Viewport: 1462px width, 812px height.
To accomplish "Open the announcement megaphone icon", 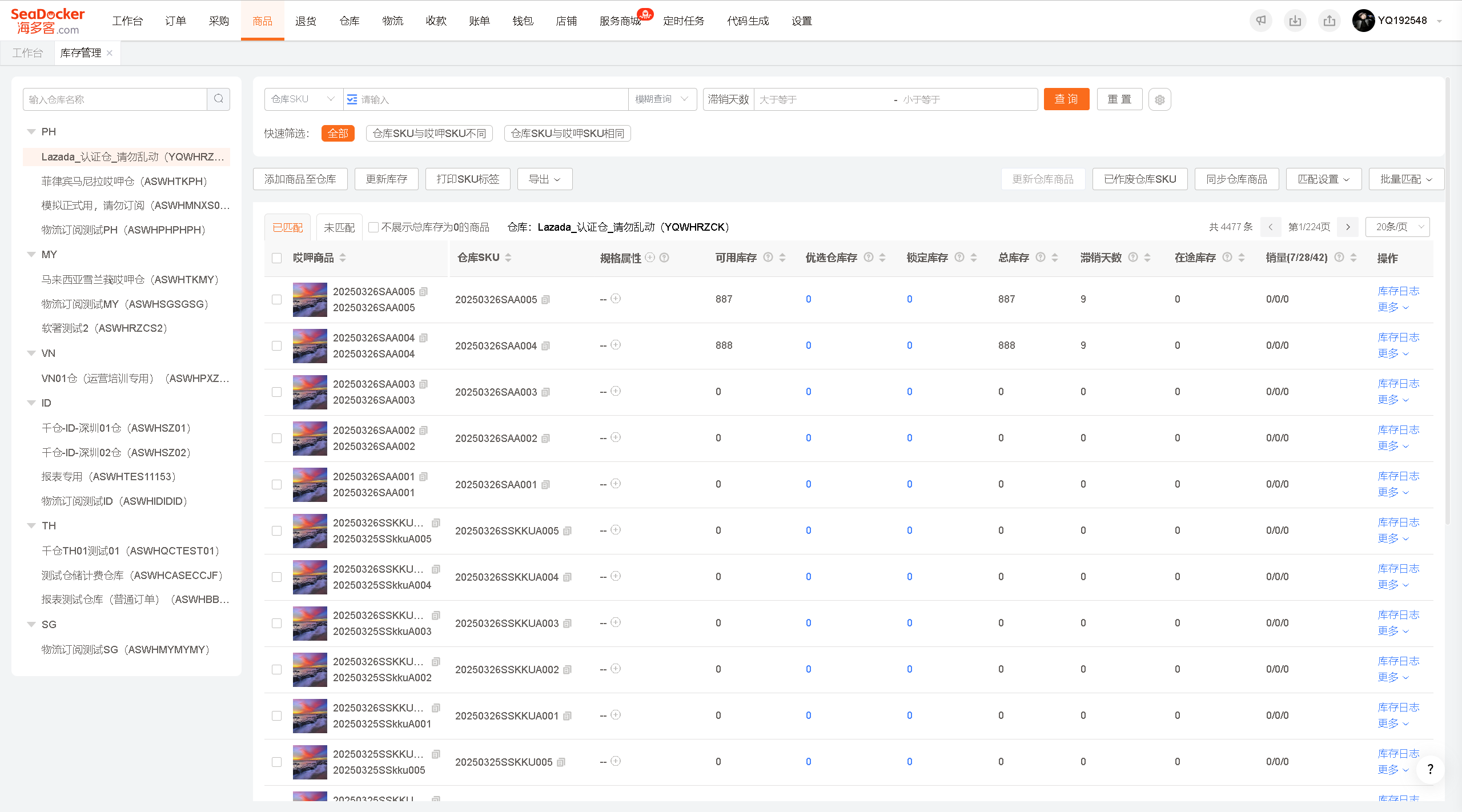I will click(1261, 21).
